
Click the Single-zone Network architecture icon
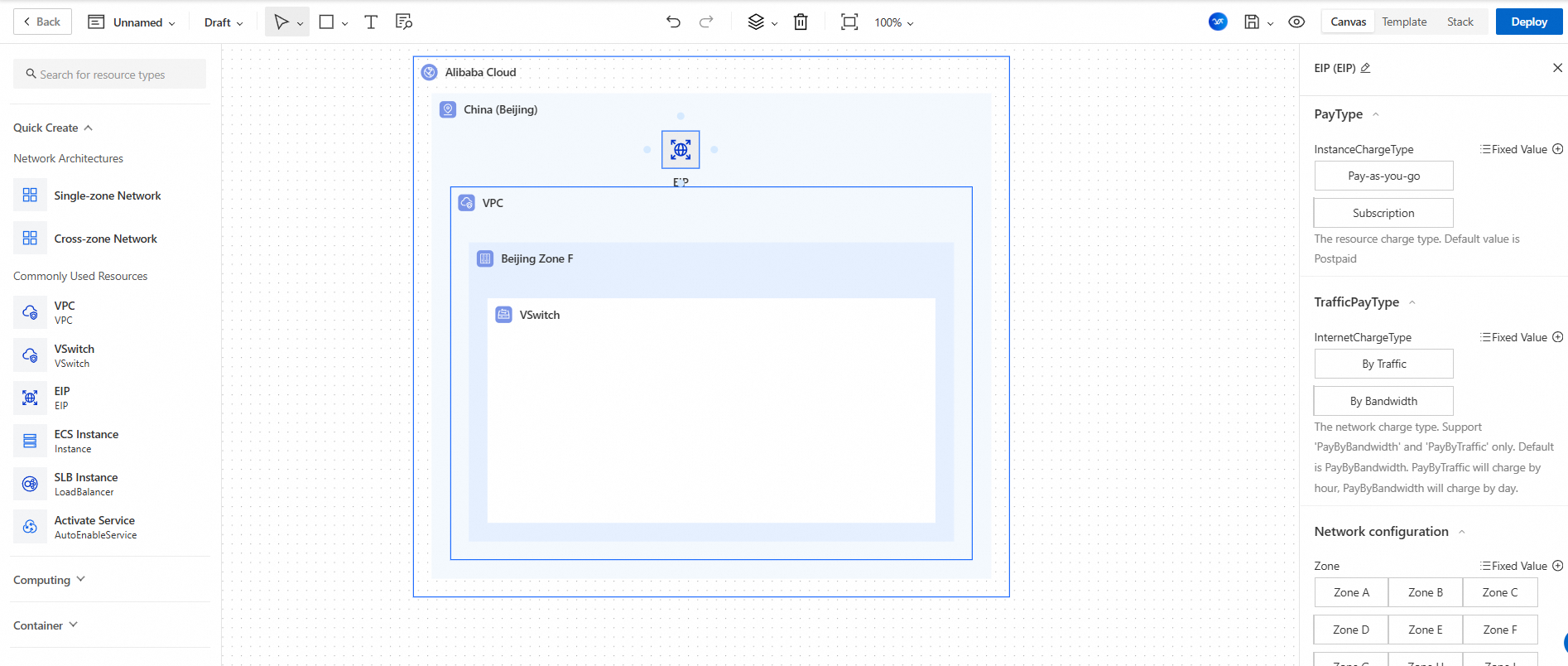point(30,195)
